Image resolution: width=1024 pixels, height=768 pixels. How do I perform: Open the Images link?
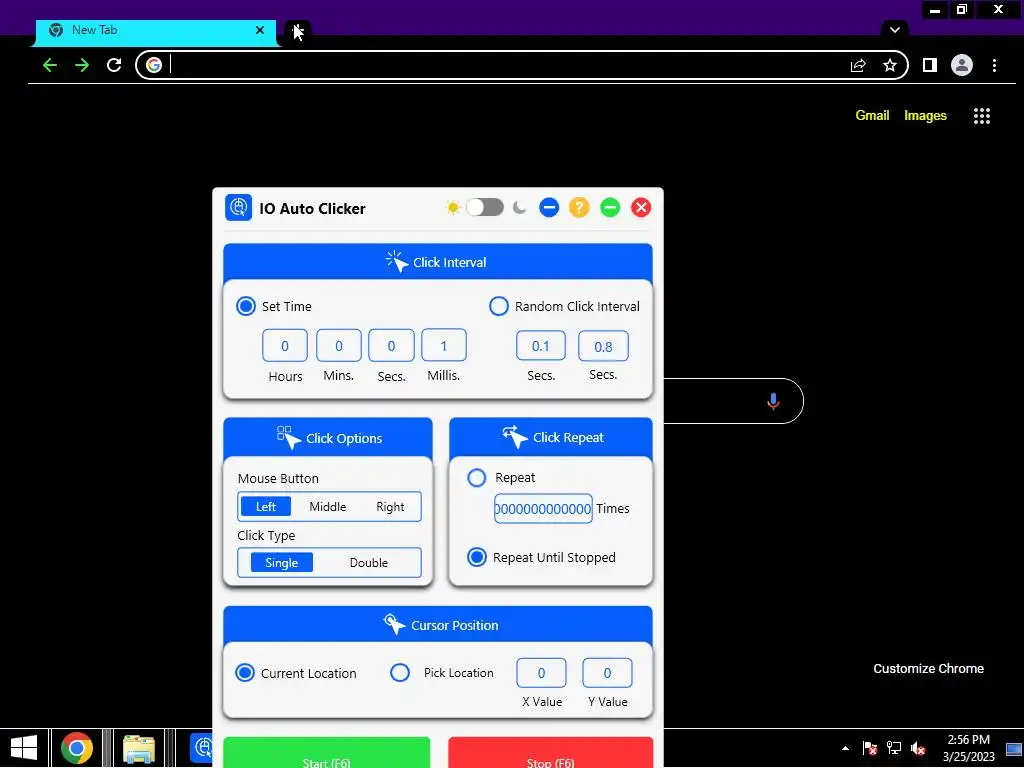click(x=925, y=115)
